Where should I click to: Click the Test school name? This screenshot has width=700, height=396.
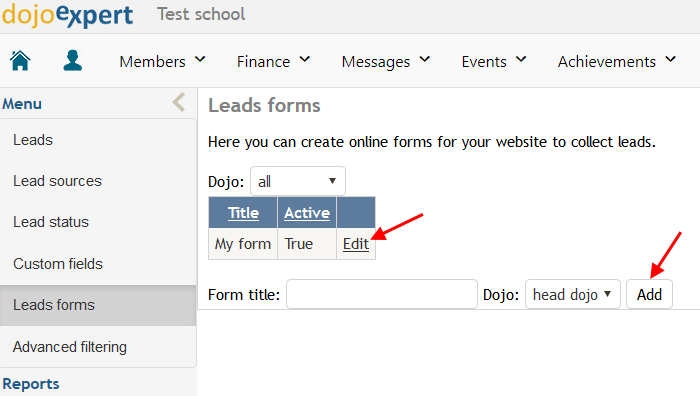(201, 14)
